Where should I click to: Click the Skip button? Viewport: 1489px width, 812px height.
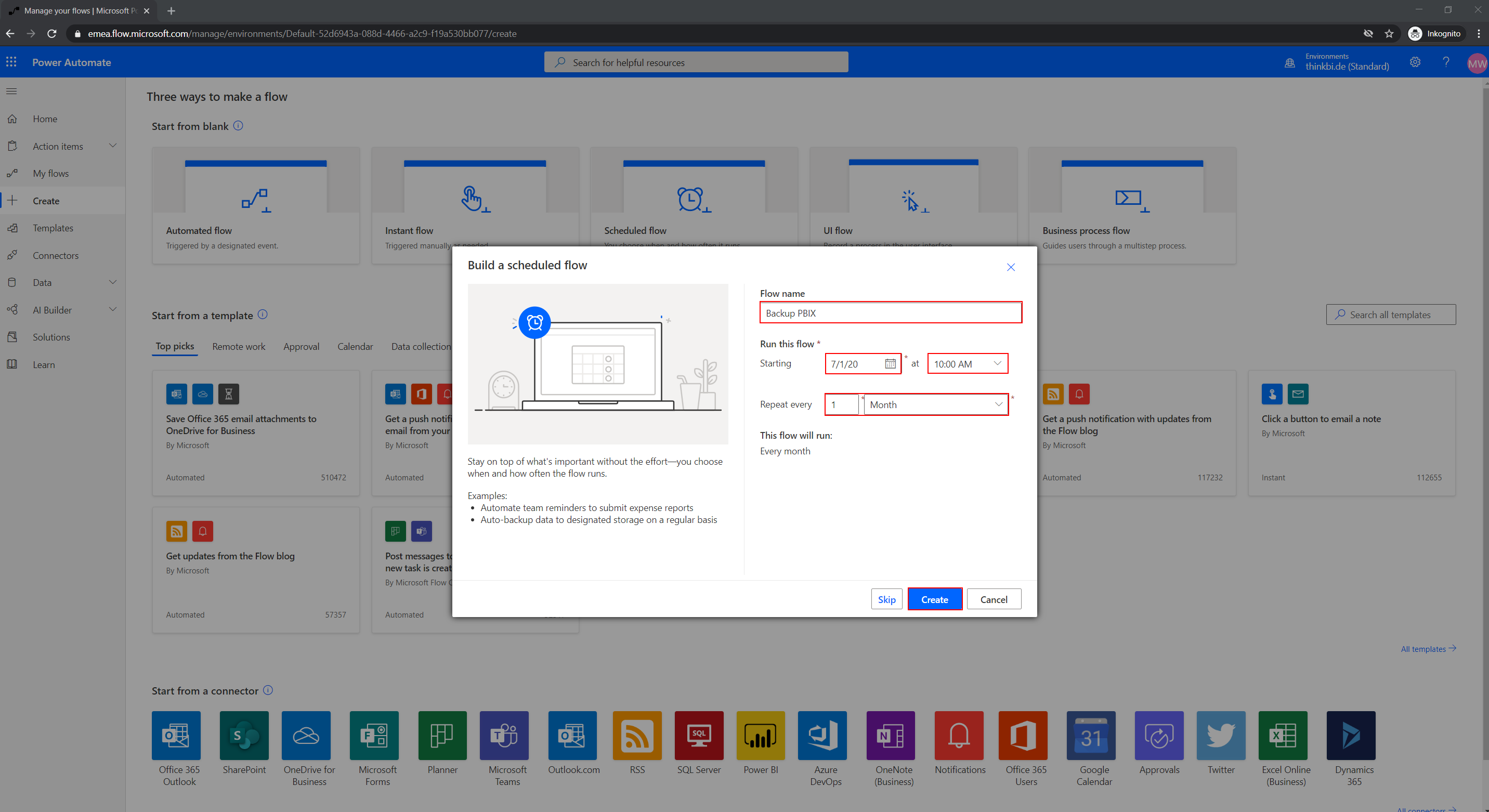pyautogui.click(x=886, y=599)
